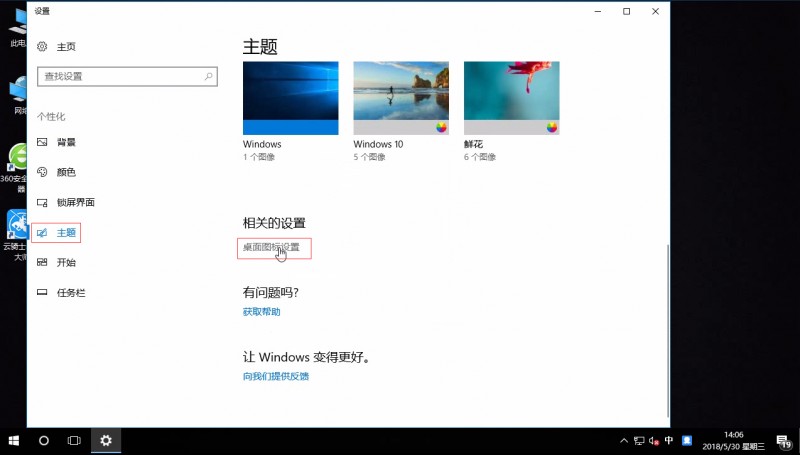Click the 背景 picture icon

(42, 142)
